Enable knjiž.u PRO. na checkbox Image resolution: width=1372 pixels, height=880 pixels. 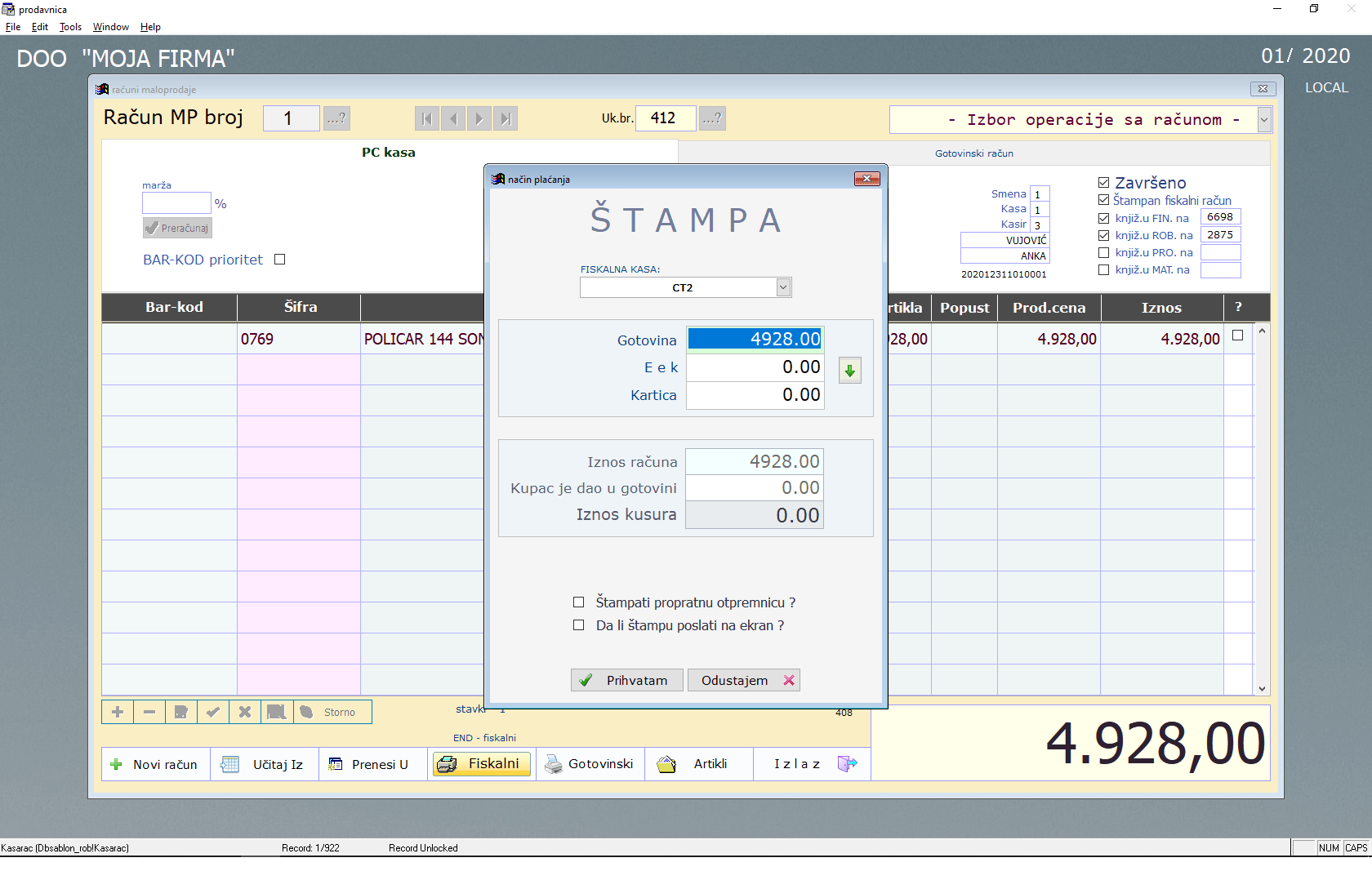1103,253
